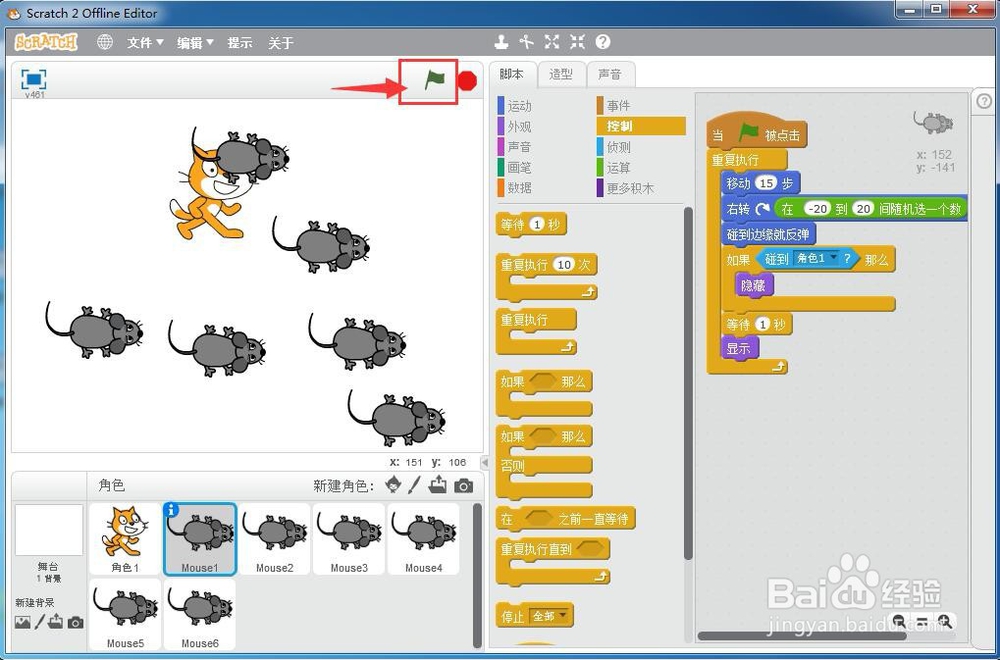Open info for Mouse1 sprite
This screenshot has height=660, width=1000.
coord(171,510)
